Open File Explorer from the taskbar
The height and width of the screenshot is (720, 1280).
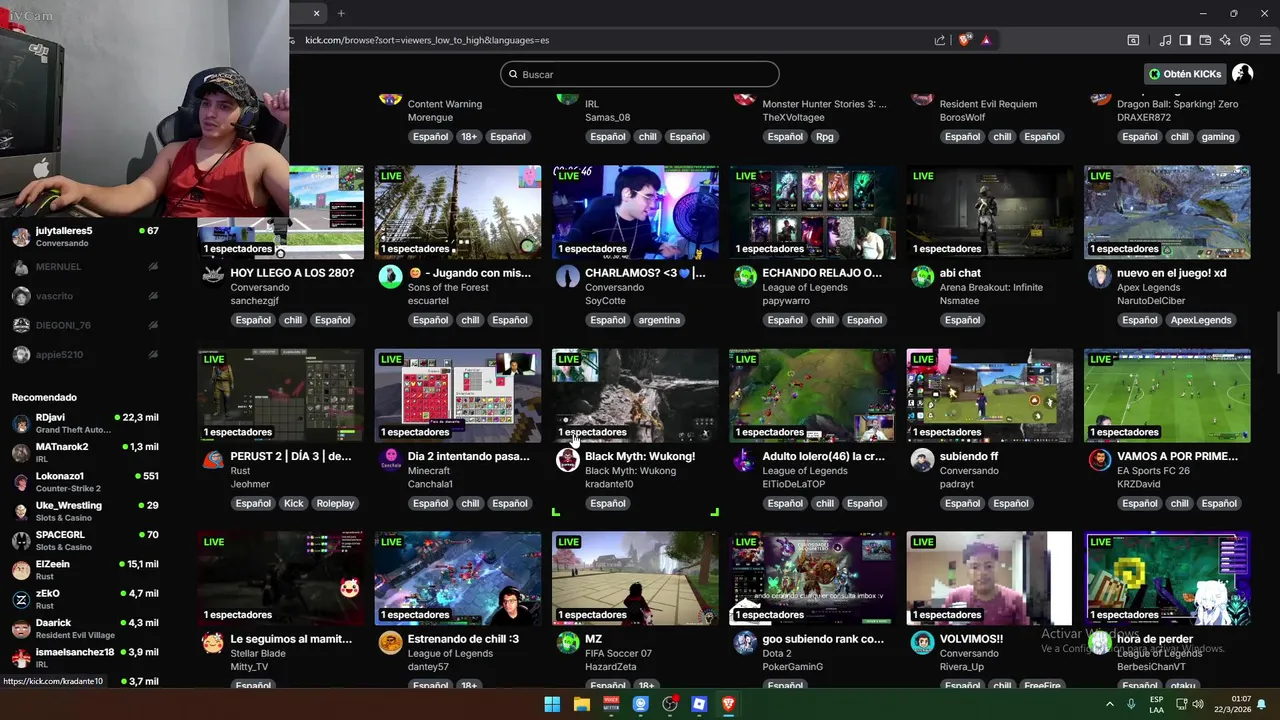click(581, 704)
